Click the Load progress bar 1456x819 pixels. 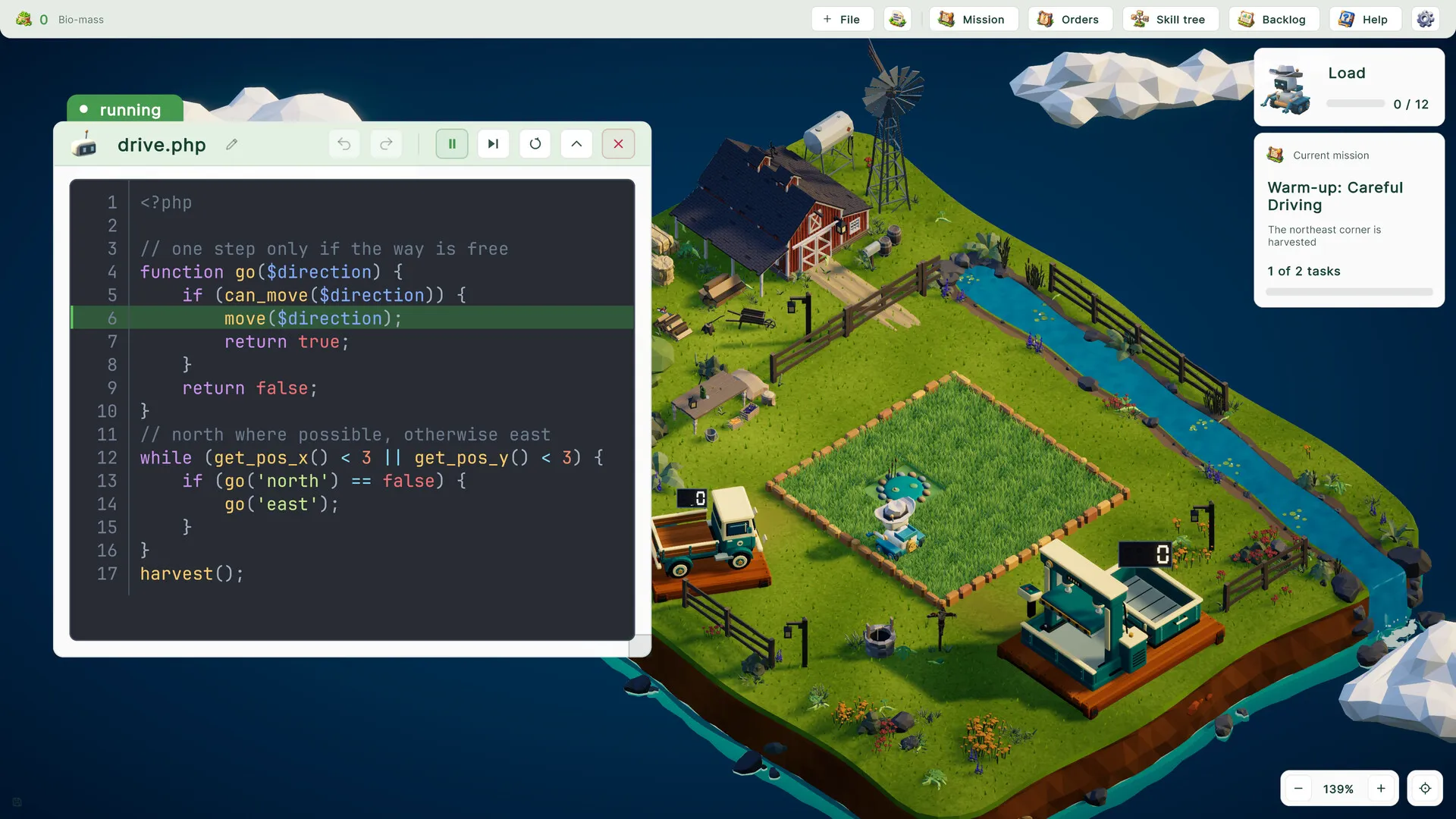[x=1355, y=104]
